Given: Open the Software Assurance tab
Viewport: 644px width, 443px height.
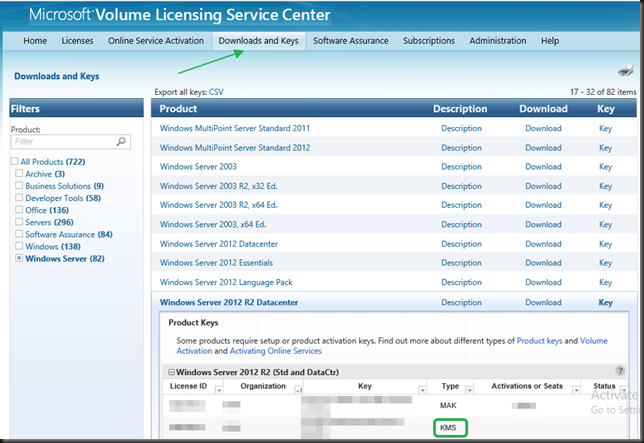Looking at the screenshot, I should tap(351, 41).
